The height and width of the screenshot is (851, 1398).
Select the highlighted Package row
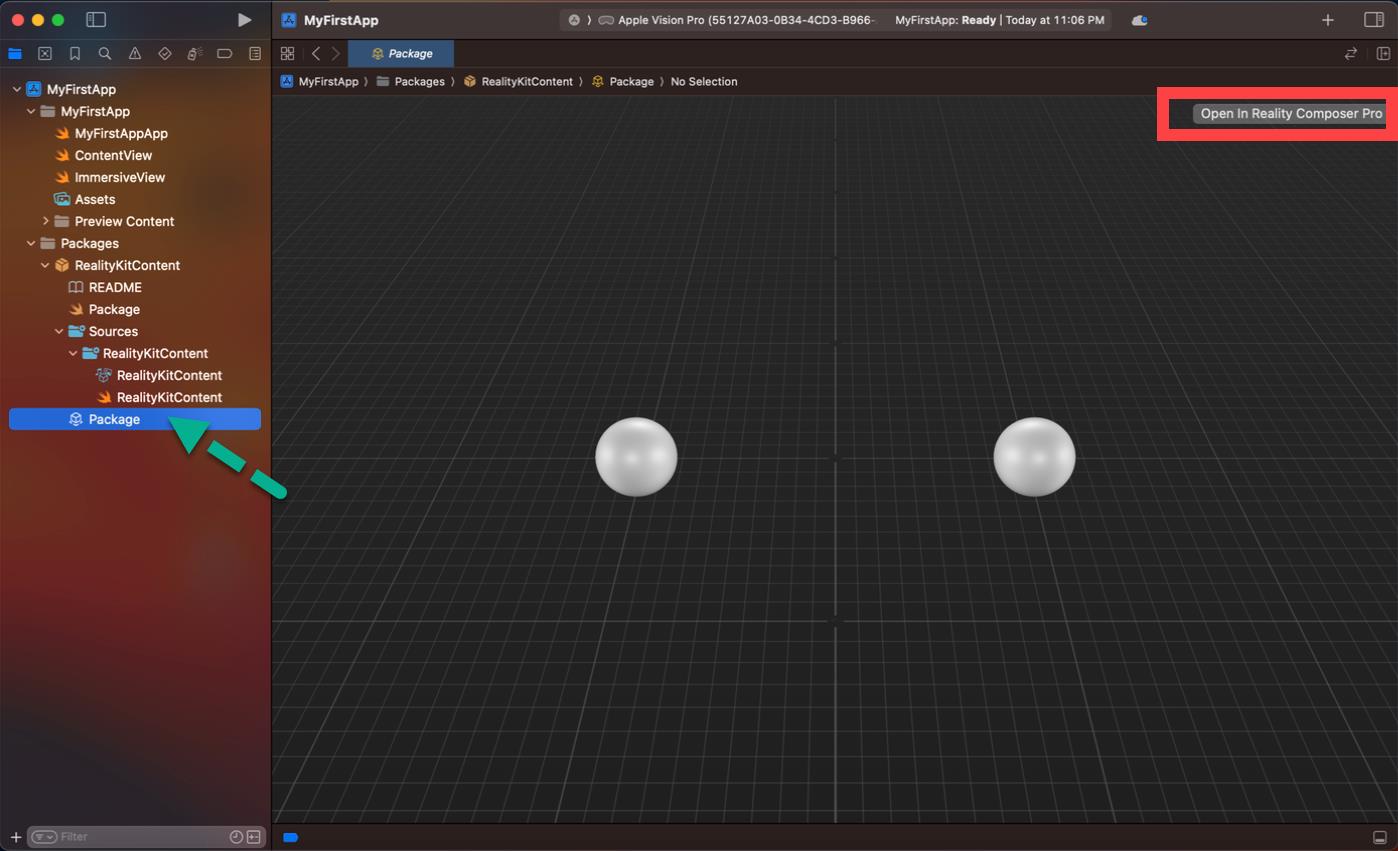pyautogui.click(x=135, y=419)
